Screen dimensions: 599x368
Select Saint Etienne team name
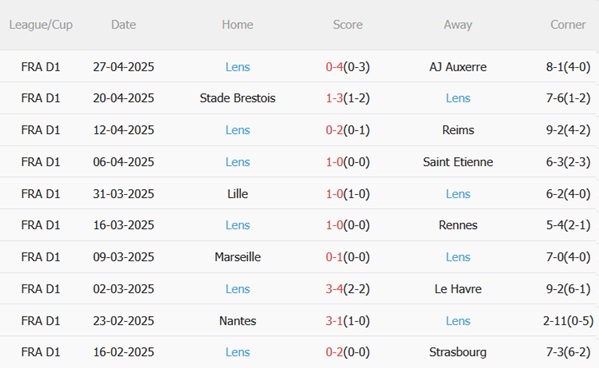pyautogui.click(x=458, y=162)
